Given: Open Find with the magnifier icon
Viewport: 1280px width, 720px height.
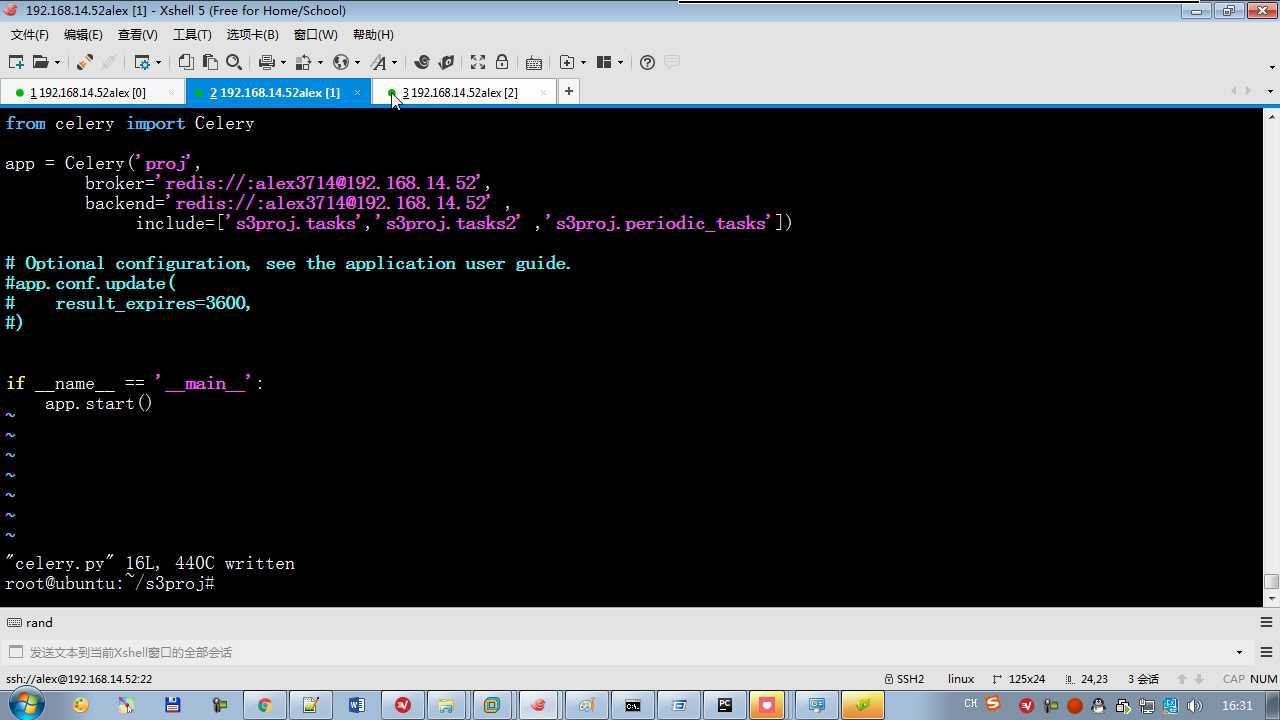Looking at the screenshot, I should pyautogui.click(x=234, y=62).
